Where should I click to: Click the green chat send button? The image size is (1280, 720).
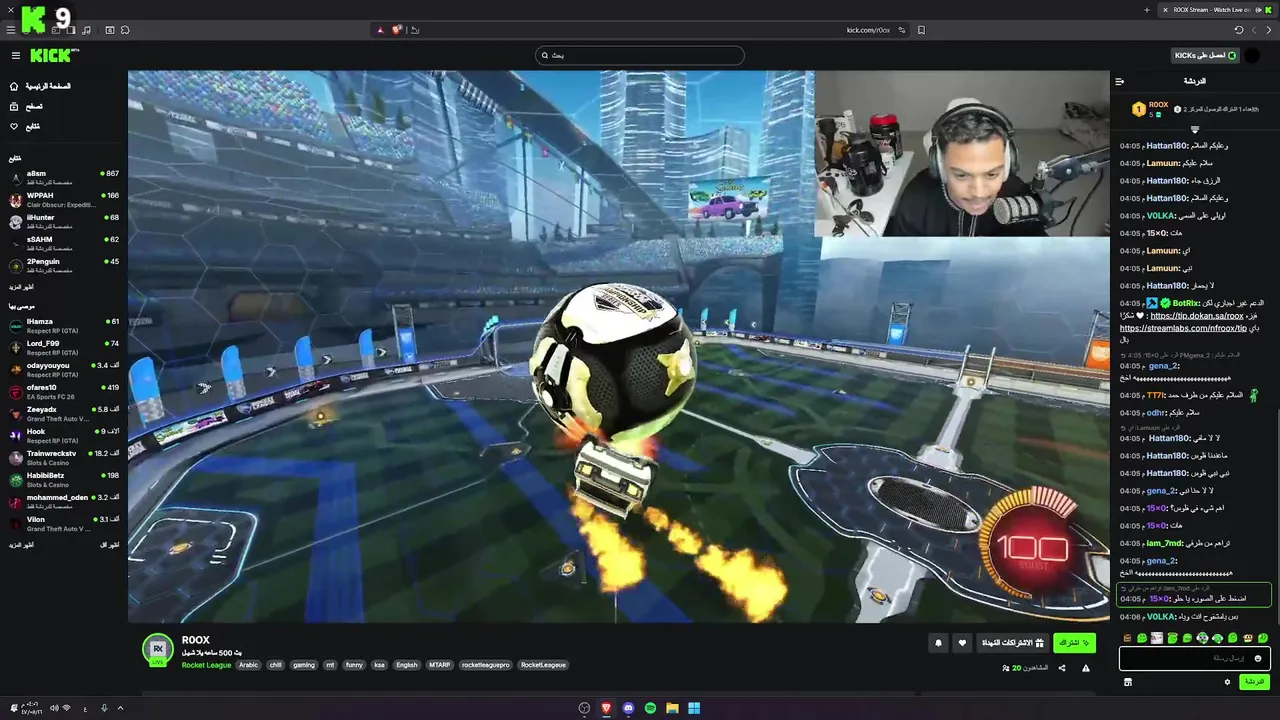point(1254,682)
